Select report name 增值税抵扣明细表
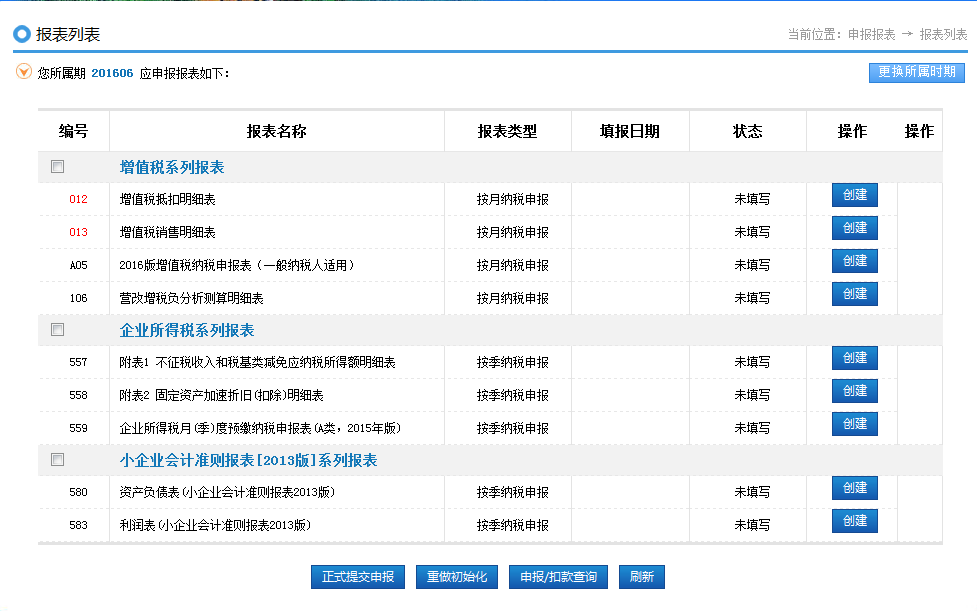977x611 pixels. [x=168, y=199]
